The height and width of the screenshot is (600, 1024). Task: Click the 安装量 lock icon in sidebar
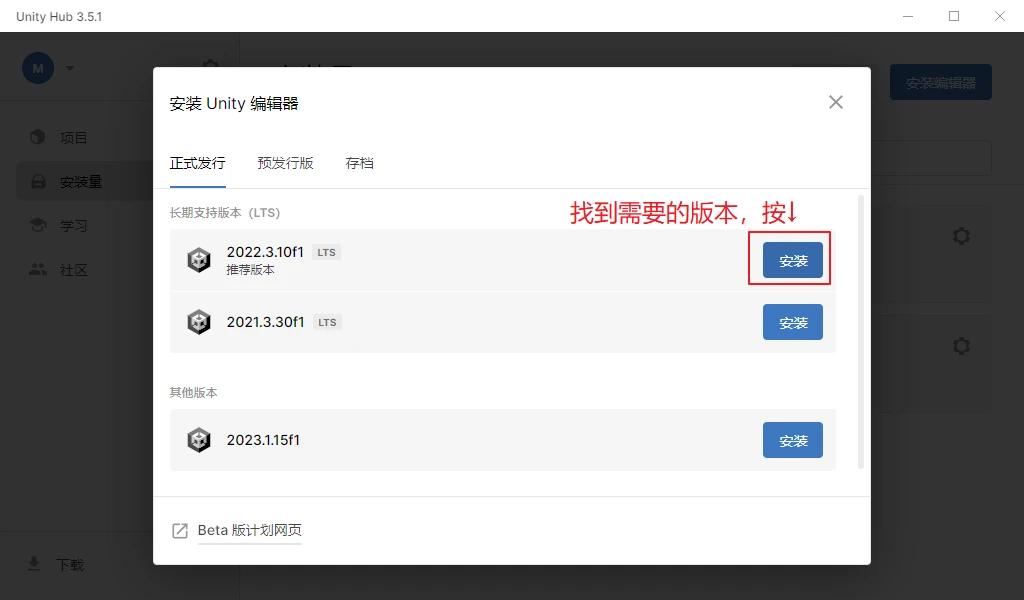tap(38, 182)
